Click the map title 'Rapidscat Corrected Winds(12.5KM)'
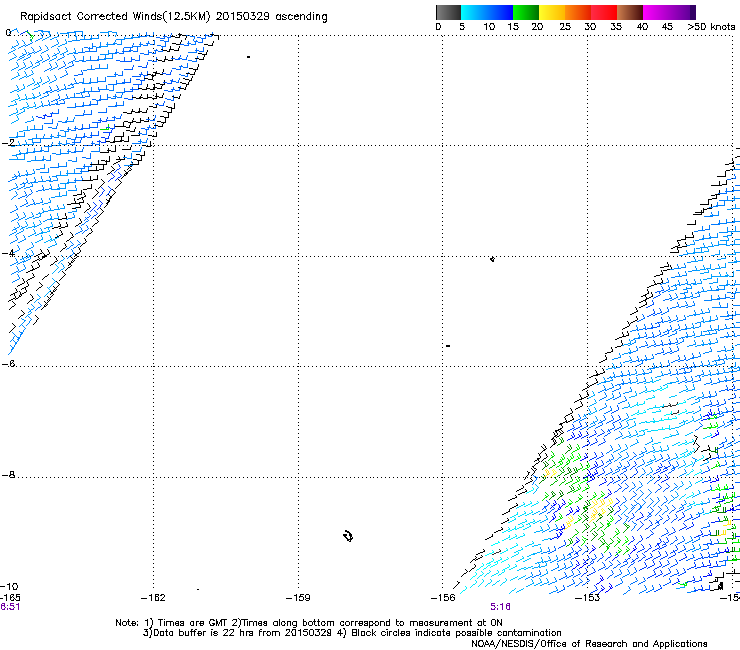 (115, 17)
